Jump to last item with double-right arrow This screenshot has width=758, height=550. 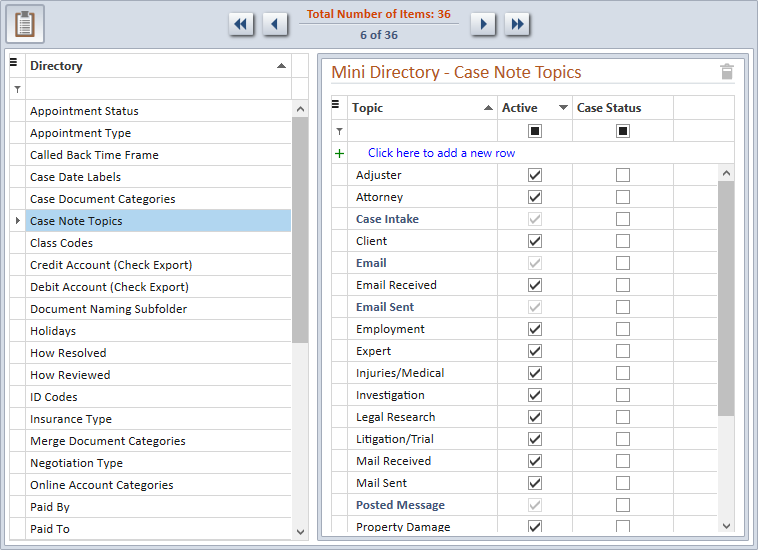517,24
